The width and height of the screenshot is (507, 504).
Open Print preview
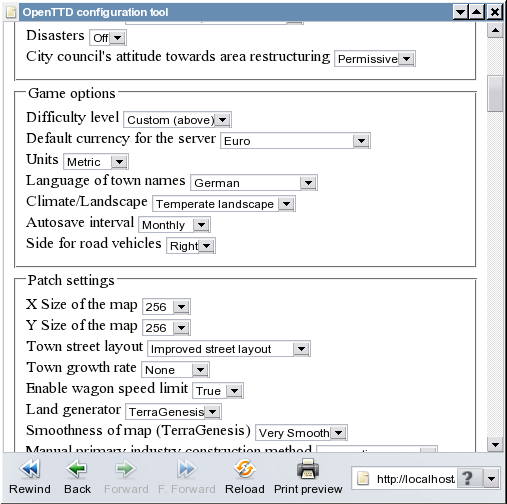pos(308,469)
